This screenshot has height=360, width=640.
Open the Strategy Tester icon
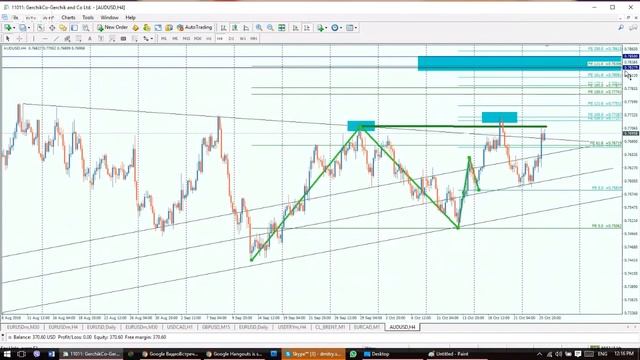pos(86,28)
